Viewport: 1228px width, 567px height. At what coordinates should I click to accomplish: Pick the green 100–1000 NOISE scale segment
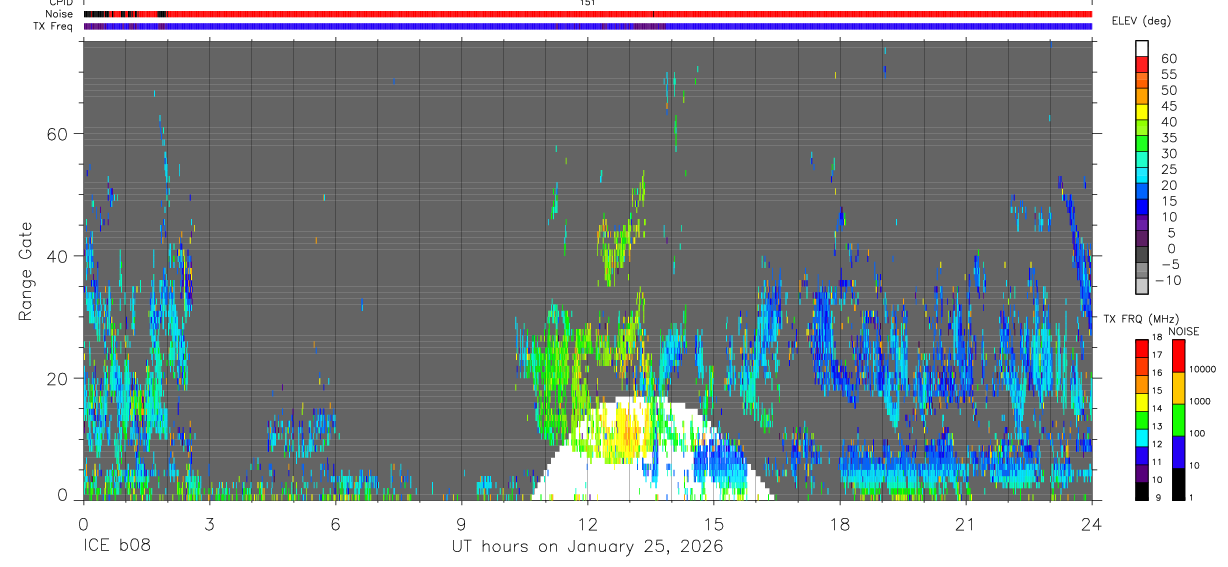click(x=1178, y=420)
